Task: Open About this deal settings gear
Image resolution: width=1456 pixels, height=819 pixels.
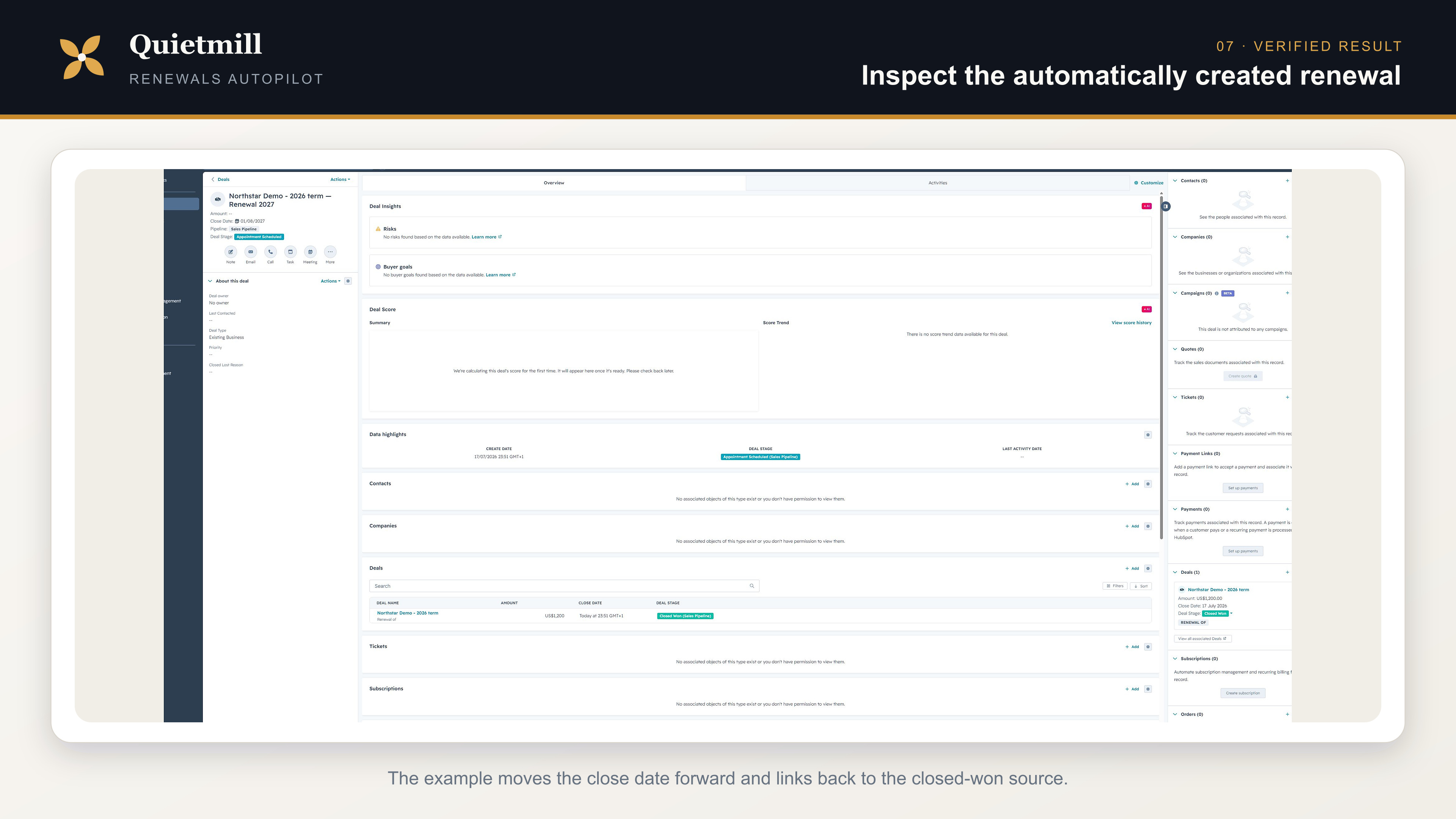Action: click(x=348, y=281)
